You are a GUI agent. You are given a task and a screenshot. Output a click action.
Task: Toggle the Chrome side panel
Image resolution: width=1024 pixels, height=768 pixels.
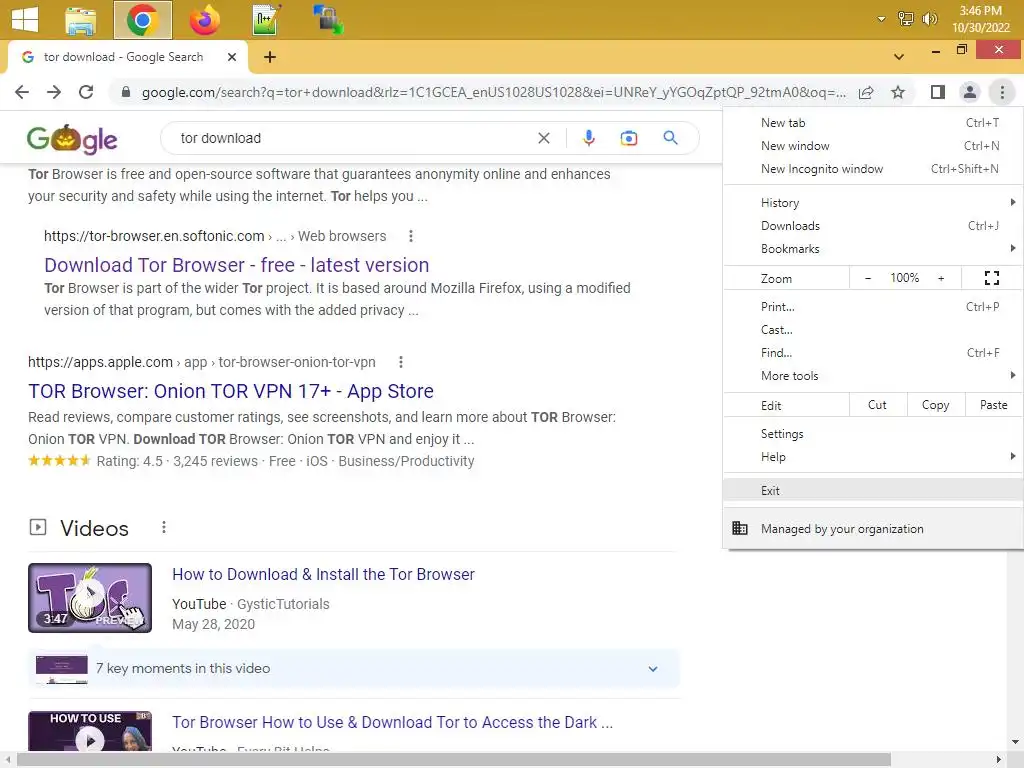(x=938, y=92)
